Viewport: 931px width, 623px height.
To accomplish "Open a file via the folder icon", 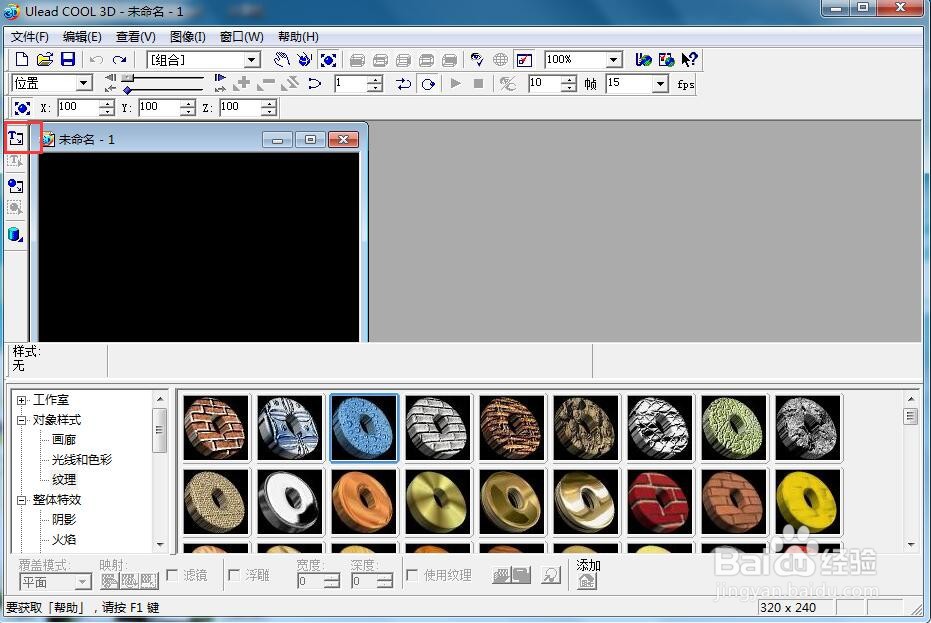I will coord(45,59).
